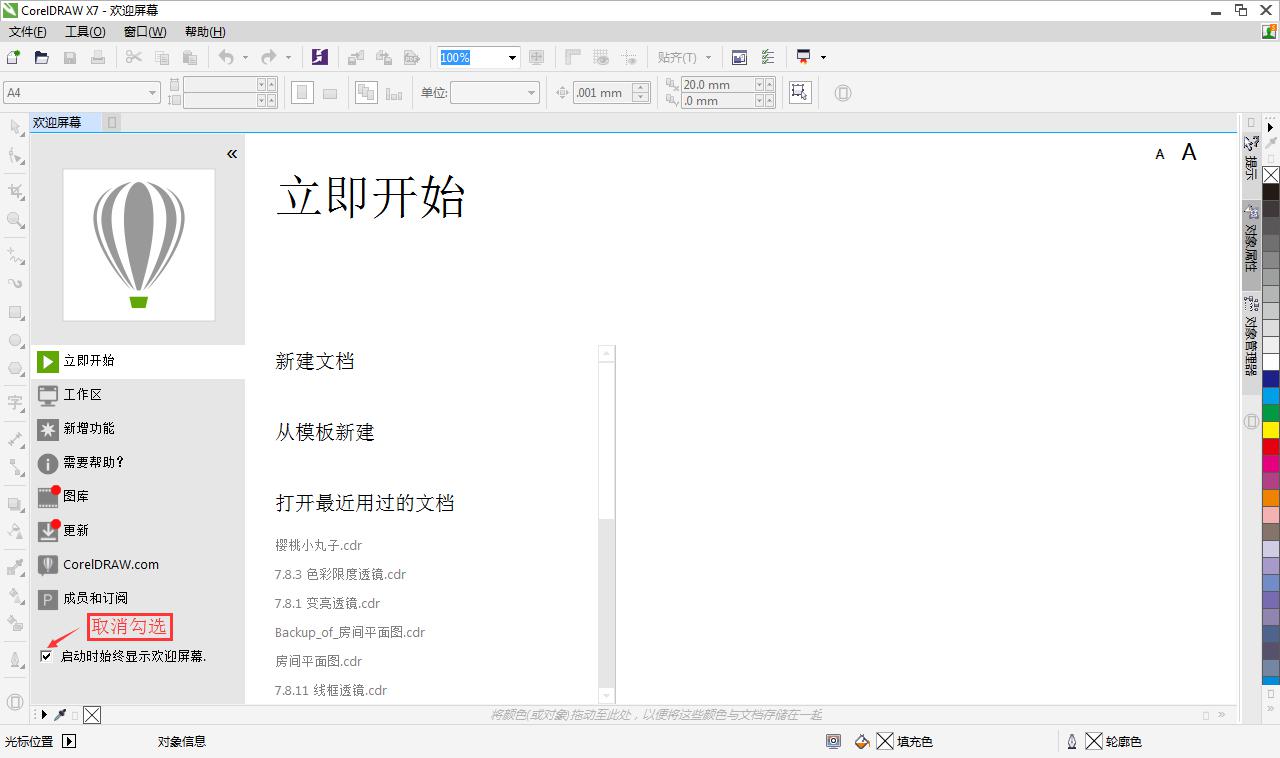Select the Text tool

15,403
